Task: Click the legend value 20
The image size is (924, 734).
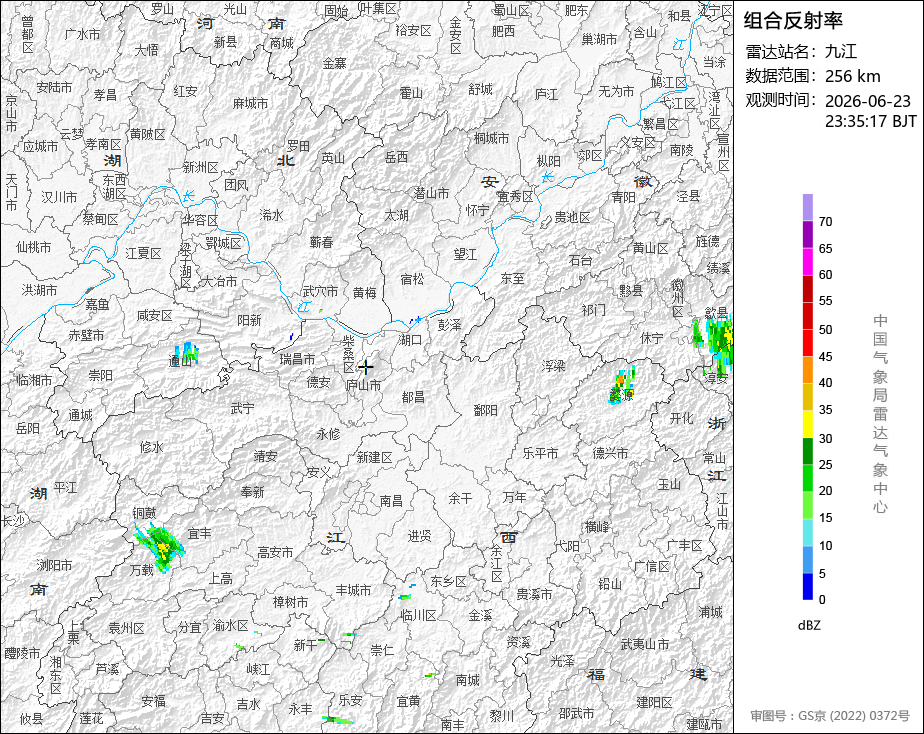Action: [x=825, y=491]
